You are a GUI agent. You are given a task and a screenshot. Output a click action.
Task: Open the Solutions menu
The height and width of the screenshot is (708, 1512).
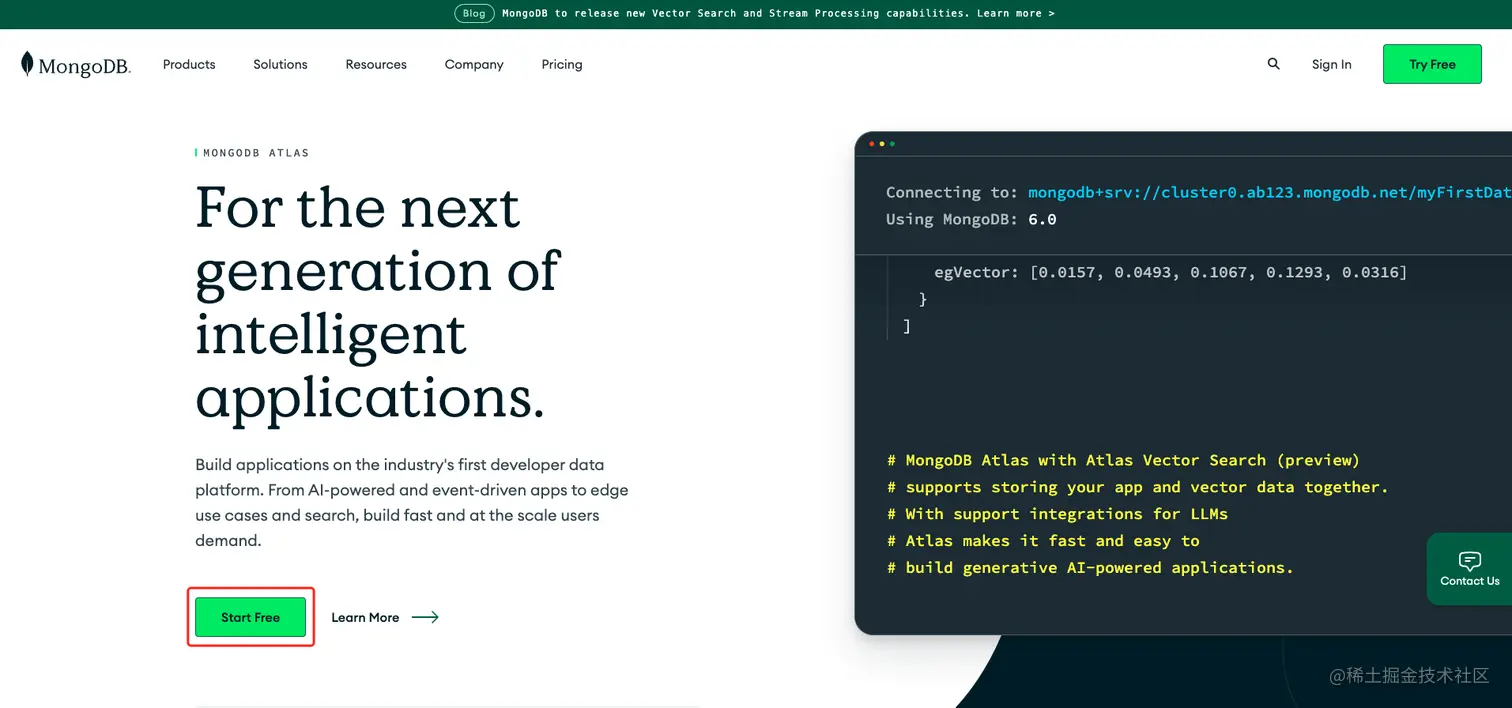tap(280, 64)
